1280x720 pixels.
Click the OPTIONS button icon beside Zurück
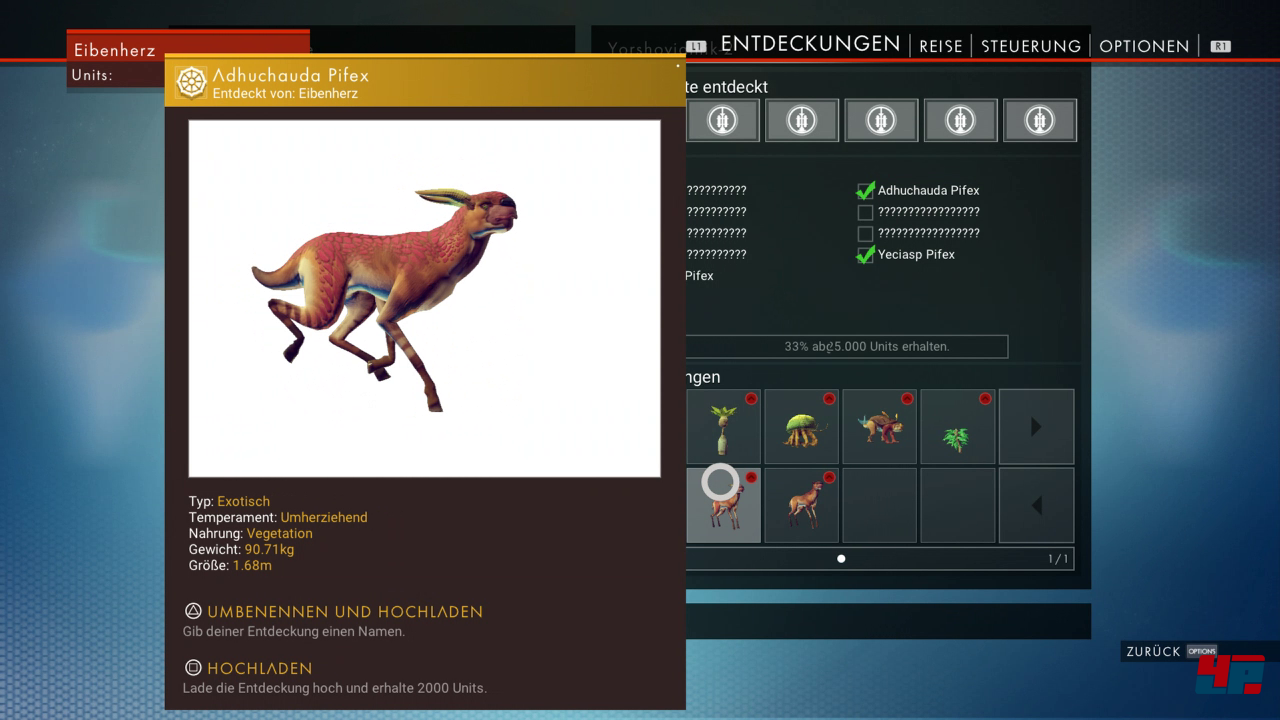coord(1202,651)
